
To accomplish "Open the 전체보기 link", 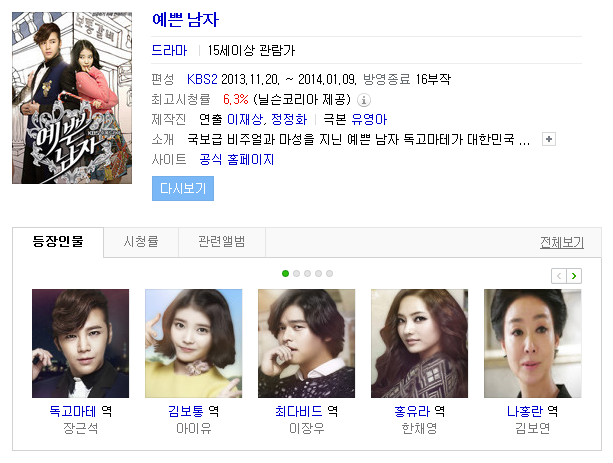I will pos(562,243).
